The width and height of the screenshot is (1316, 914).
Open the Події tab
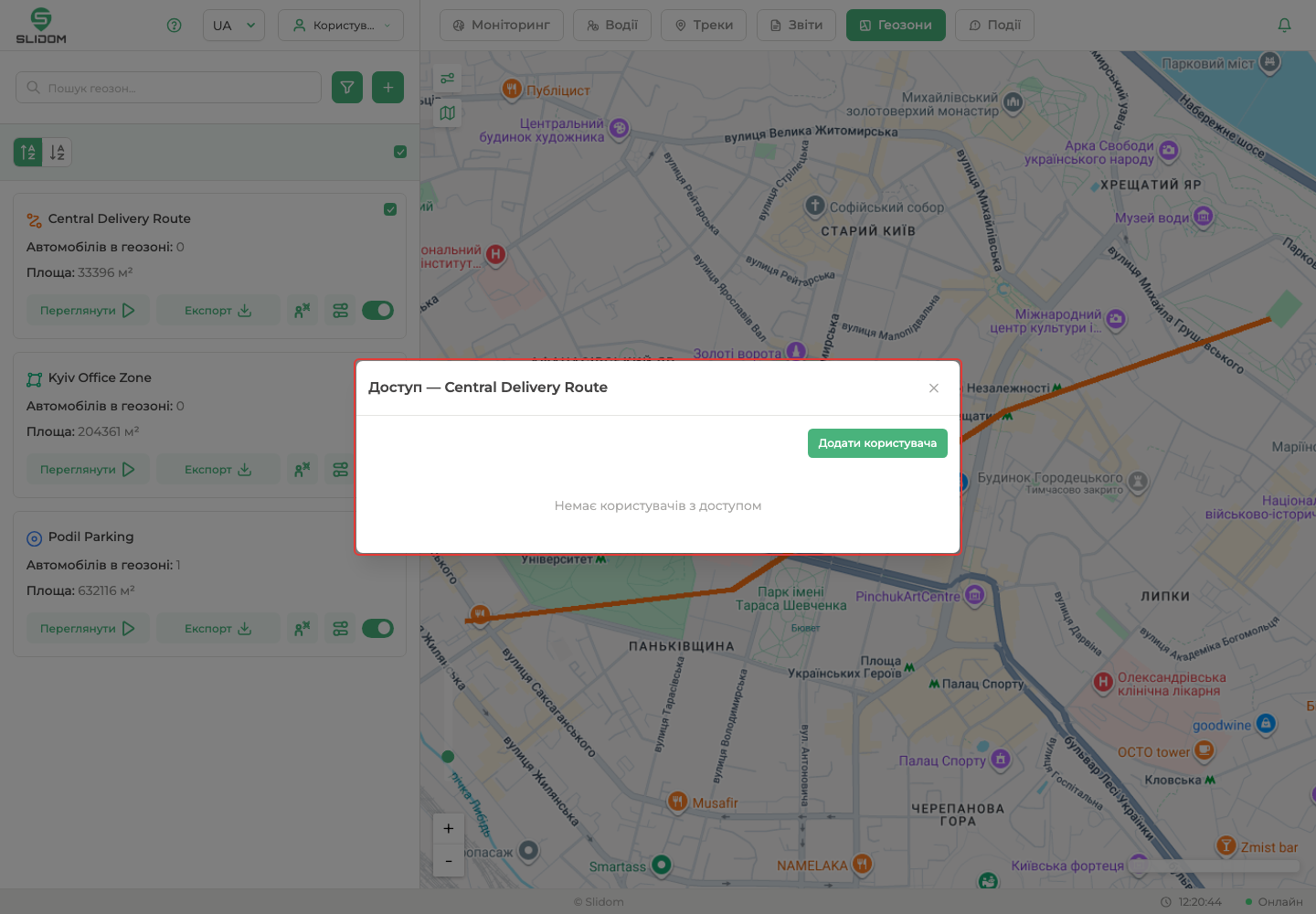995,26
